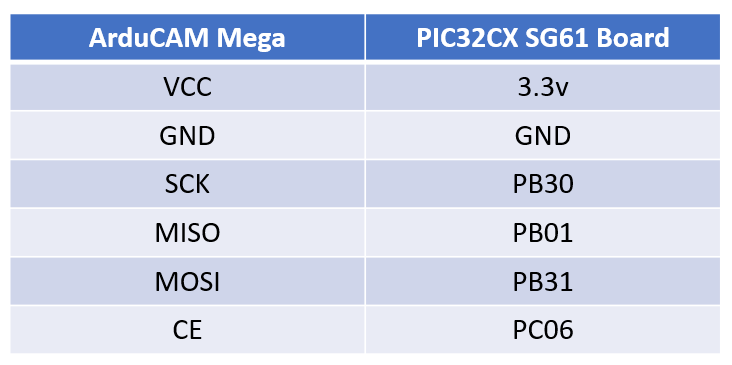
Task: Select the PB30 pin cell
Action: click(543, 184)
